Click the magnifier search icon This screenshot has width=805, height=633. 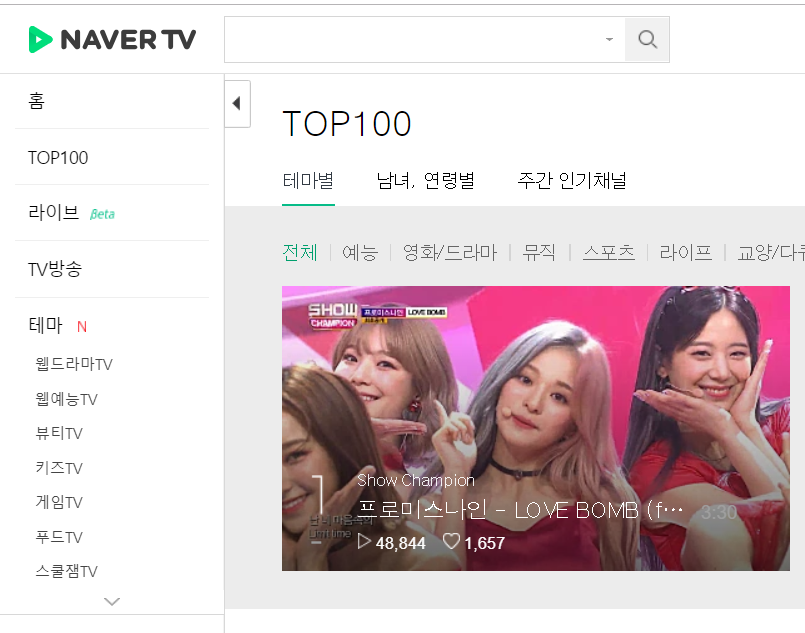coord(647,40)
